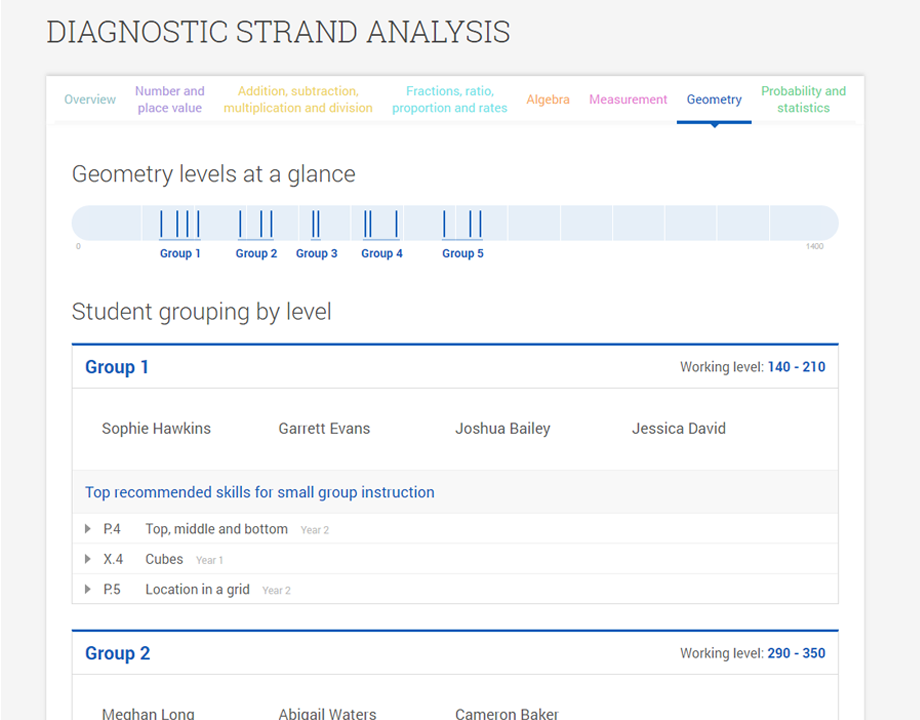Click a level marker above Group 5
This screenshot has width=920, height=720.
pyautogui.click(x=462, y=222)
